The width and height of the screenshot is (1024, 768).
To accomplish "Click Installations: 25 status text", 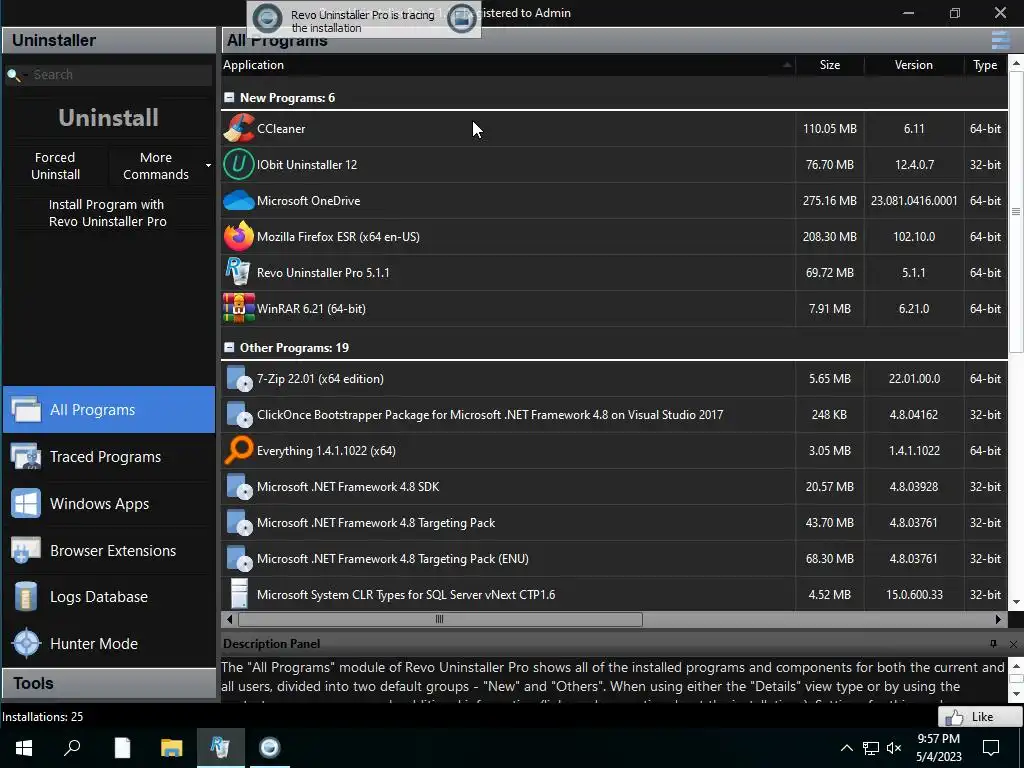I will pyautogui.click(x=42, y=716).
